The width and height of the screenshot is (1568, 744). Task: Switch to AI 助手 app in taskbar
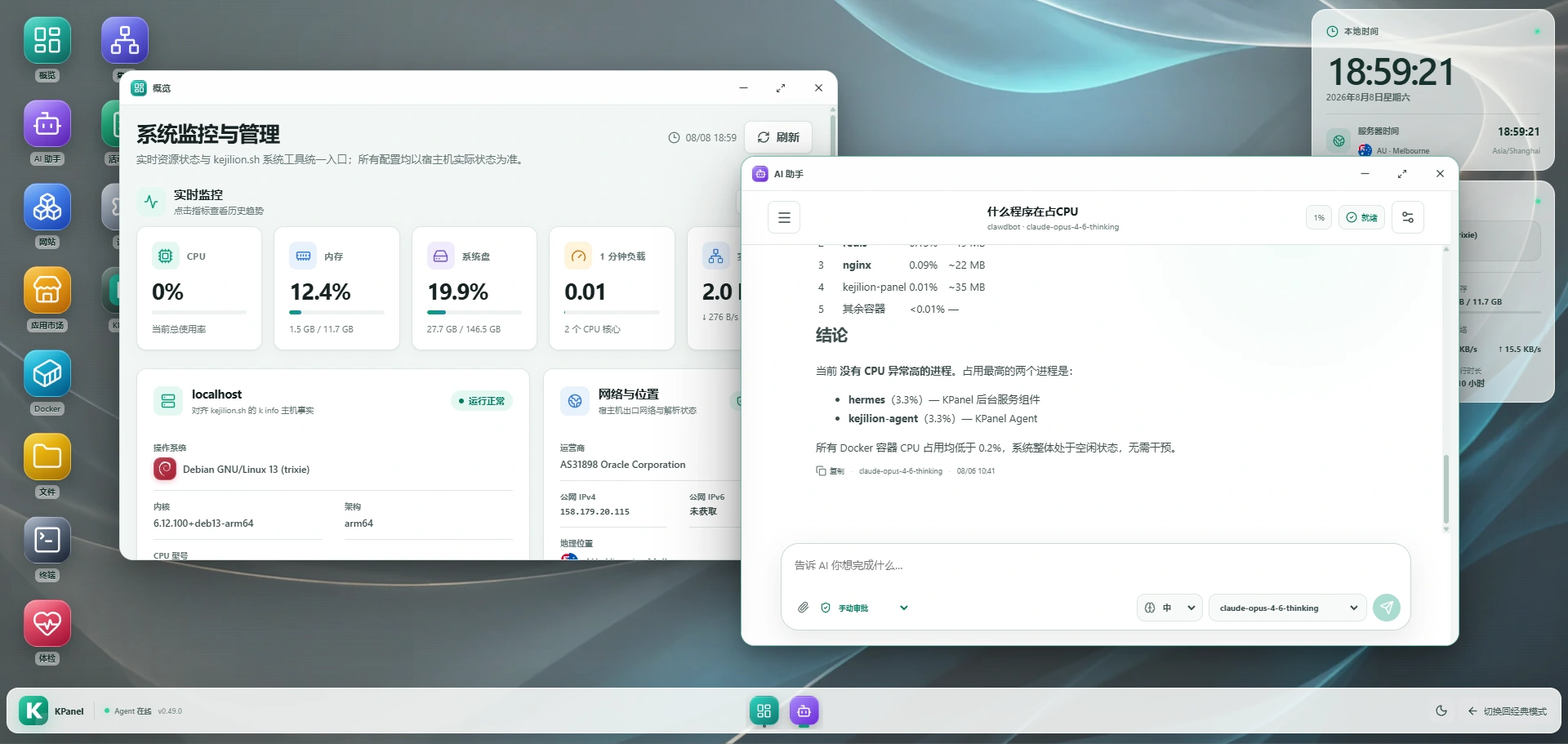tap(804, 711)
